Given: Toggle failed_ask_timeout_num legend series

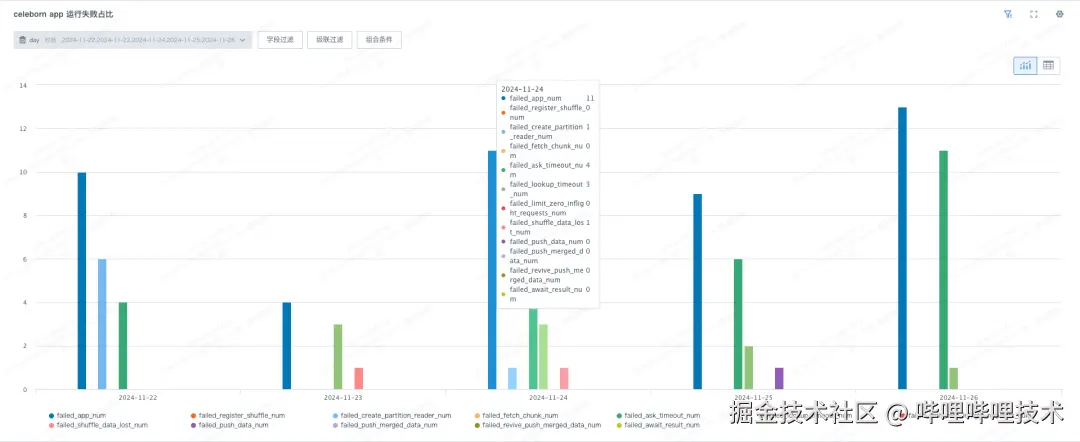Looking at the screenshot, I should [x=658, y=416].
